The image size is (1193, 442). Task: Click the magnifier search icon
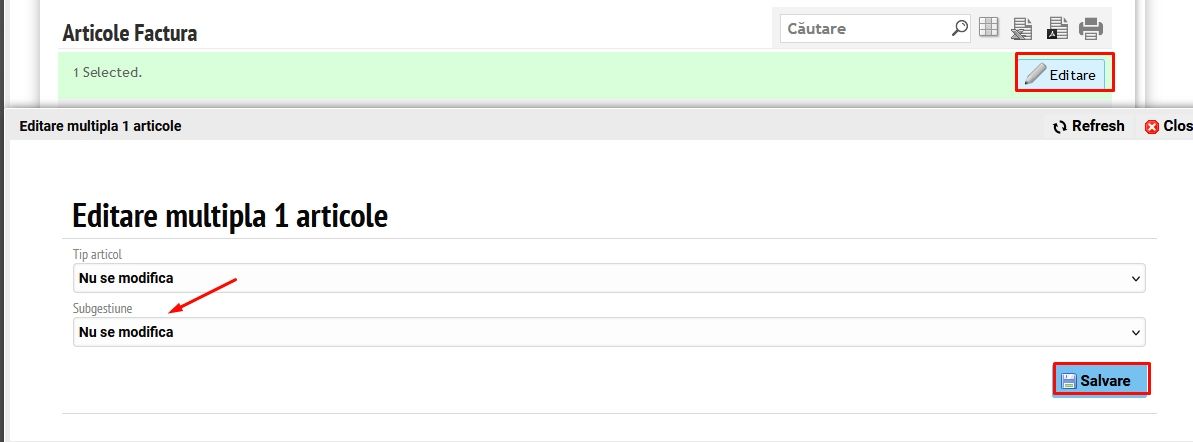pos(959,28)
